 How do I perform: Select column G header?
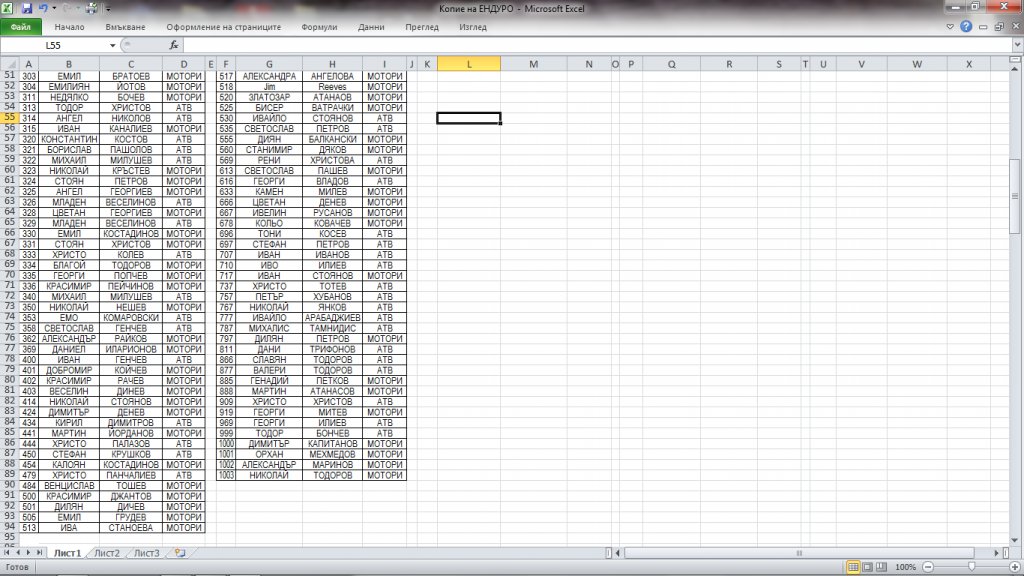click(x=269, y=64)
